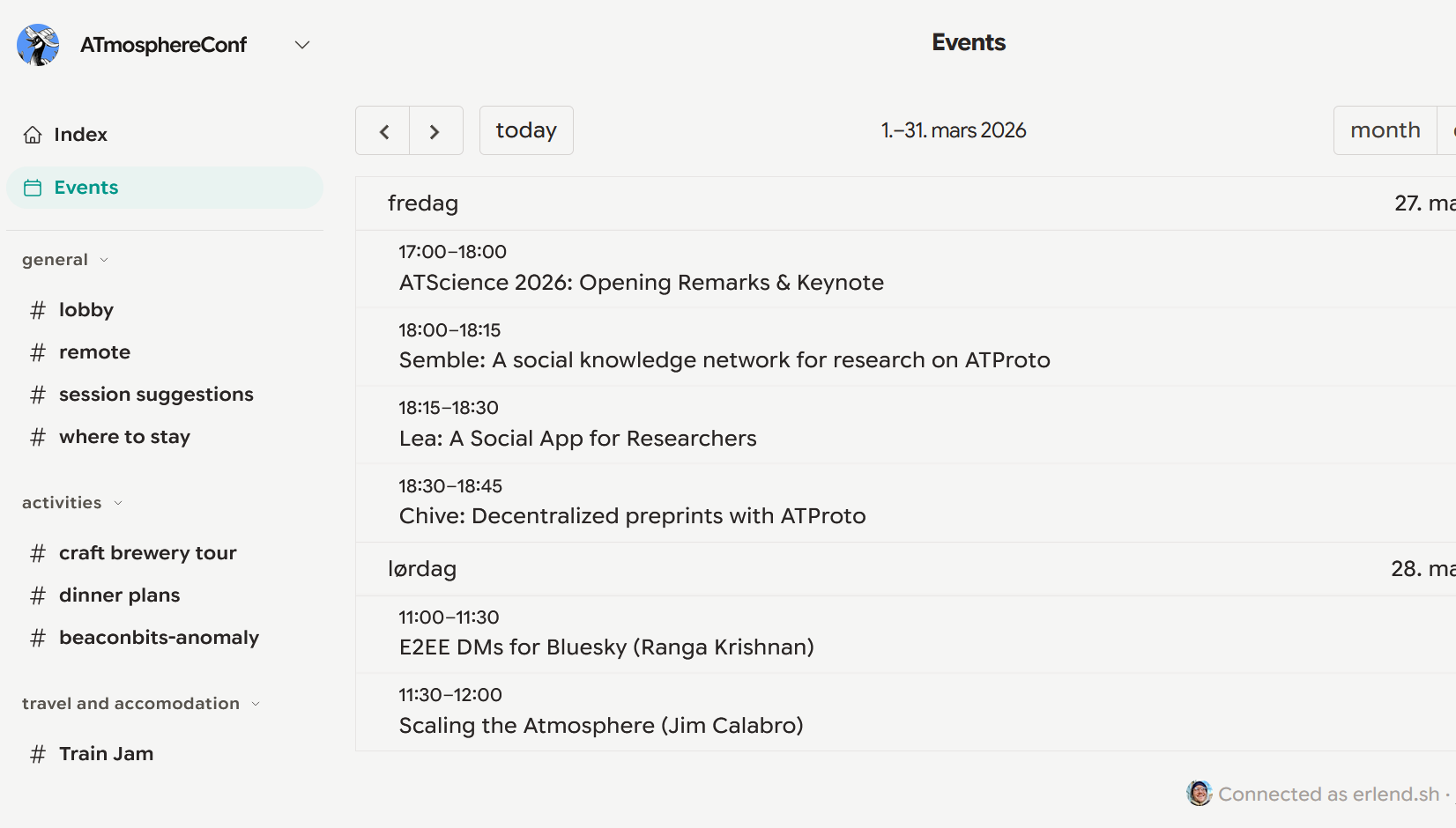Select the Events calendar icon in sidebar

click(x=33, y=187)
